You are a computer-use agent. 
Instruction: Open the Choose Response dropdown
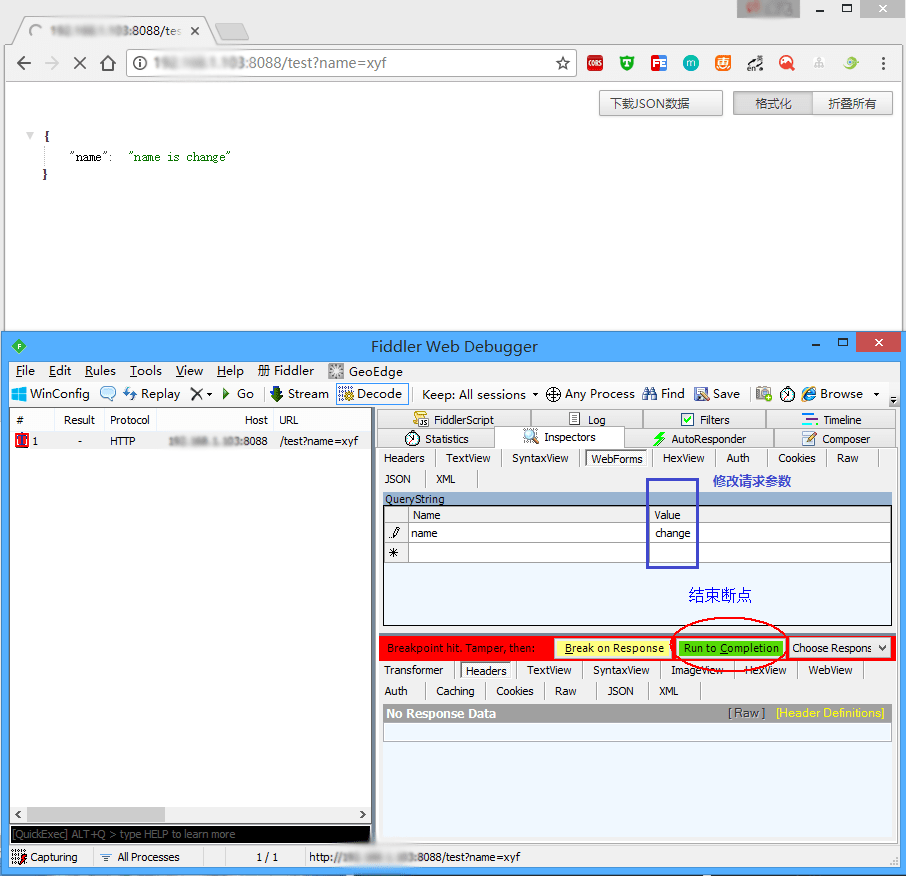[x=838, y=648]
